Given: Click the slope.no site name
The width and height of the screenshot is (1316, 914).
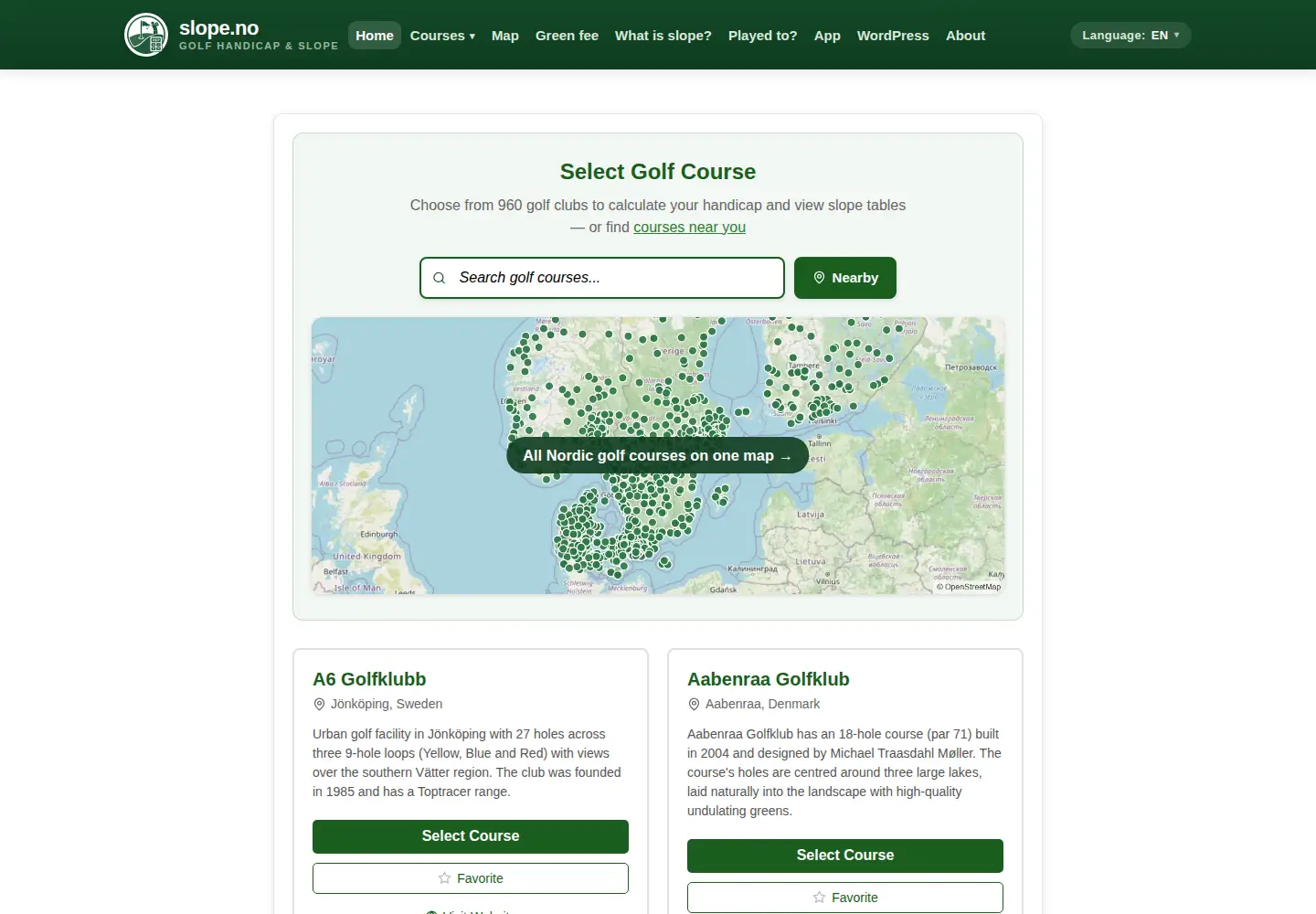Looking at the screenshot, I should pos(218,27).
